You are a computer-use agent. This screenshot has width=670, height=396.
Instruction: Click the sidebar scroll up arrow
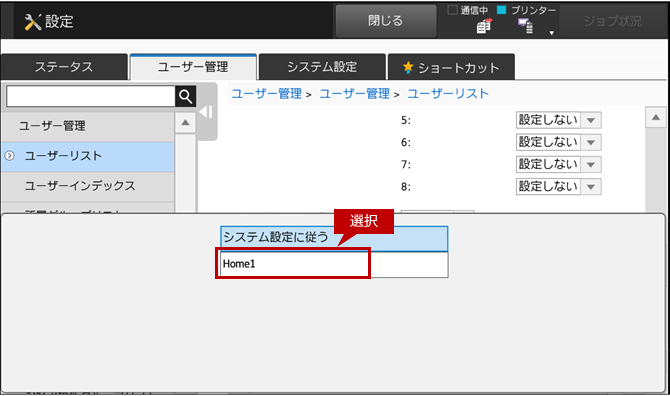click(x=185, y=123)
